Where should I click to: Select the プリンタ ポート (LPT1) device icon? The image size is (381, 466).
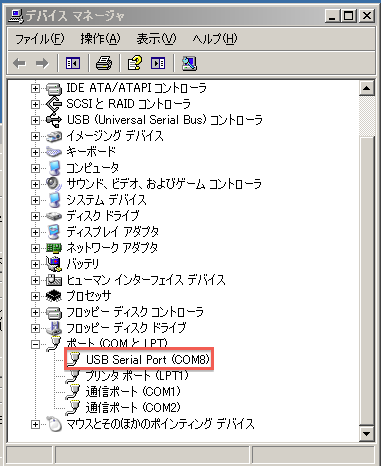(x=74, y=376)
